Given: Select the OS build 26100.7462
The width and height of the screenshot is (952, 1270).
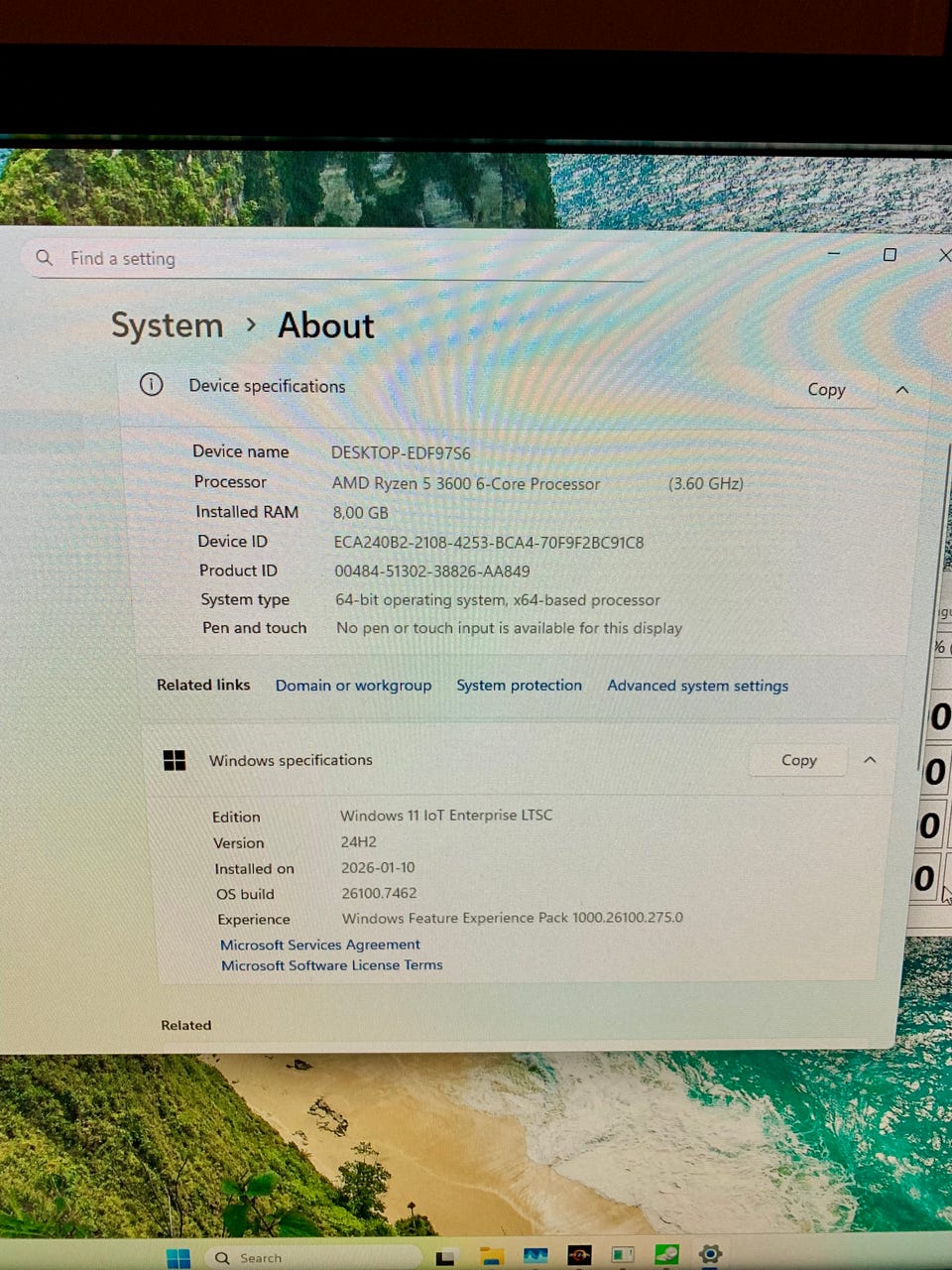Looking at the screenshot, I should click(379, 893).
